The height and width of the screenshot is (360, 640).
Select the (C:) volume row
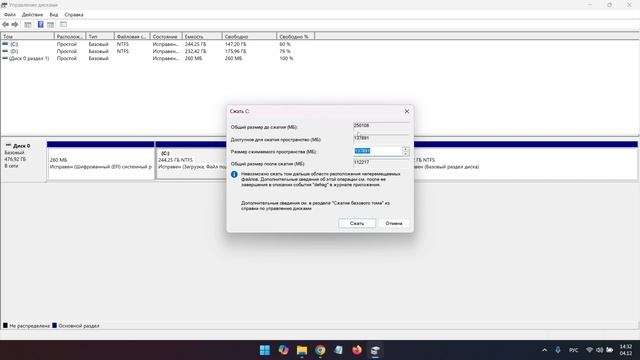pos(157,44)
